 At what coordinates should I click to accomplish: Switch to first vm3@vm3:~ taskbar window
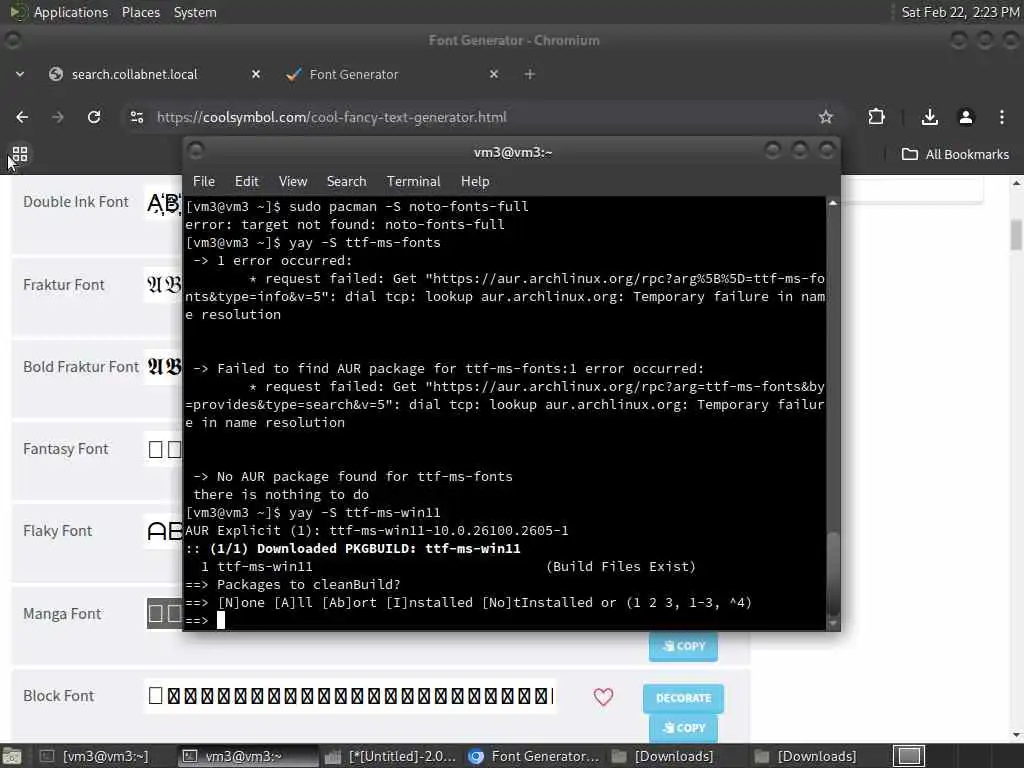point(94,756)
